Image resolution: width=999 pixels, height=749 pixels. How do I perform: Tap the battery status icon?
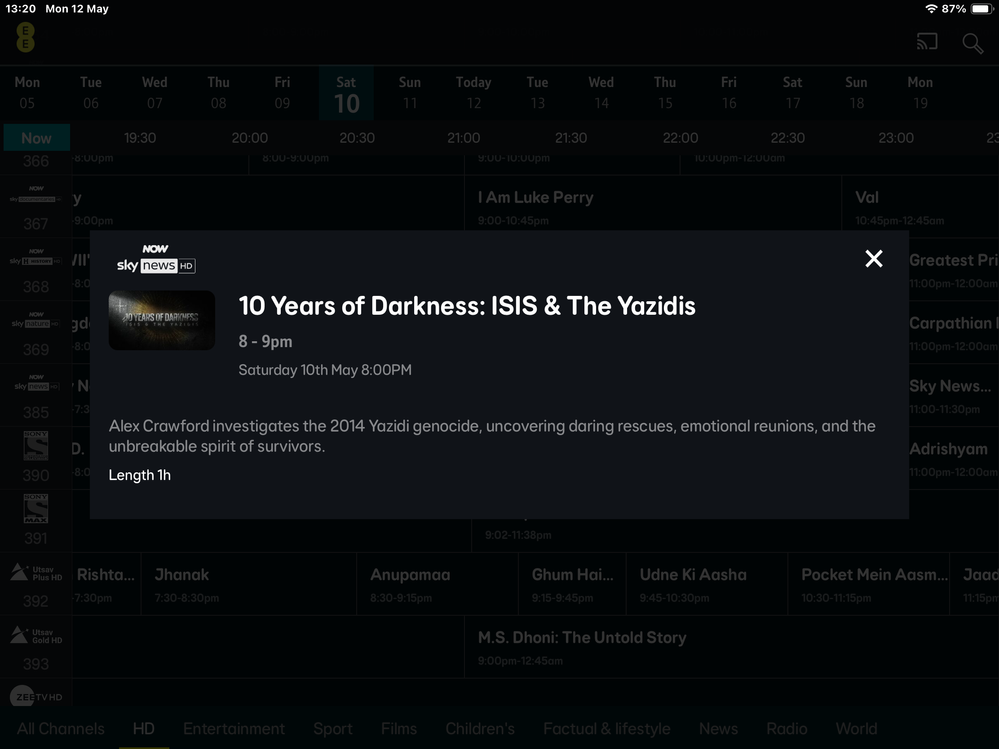click(982, 9)
